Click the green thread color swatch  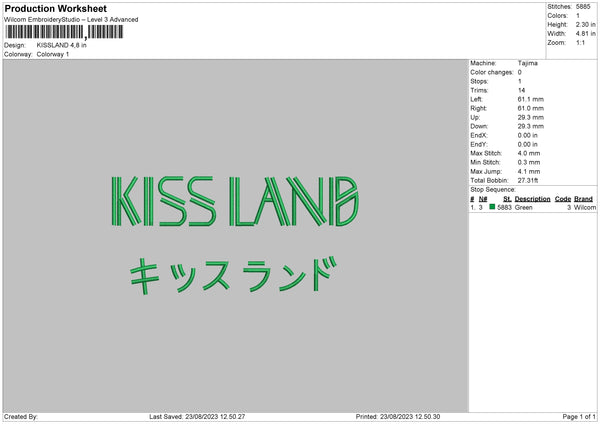(492, 207)
